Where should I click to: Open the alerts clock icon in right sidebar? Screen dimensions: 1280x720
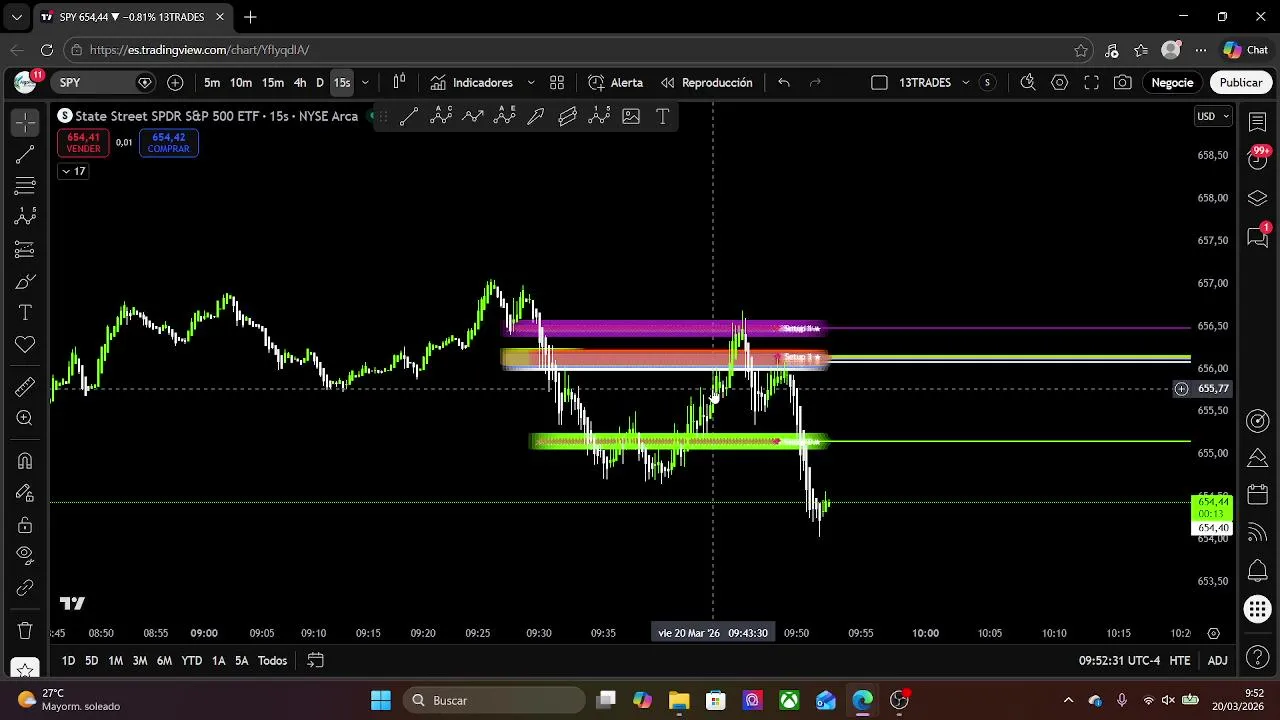[1258, 159]
